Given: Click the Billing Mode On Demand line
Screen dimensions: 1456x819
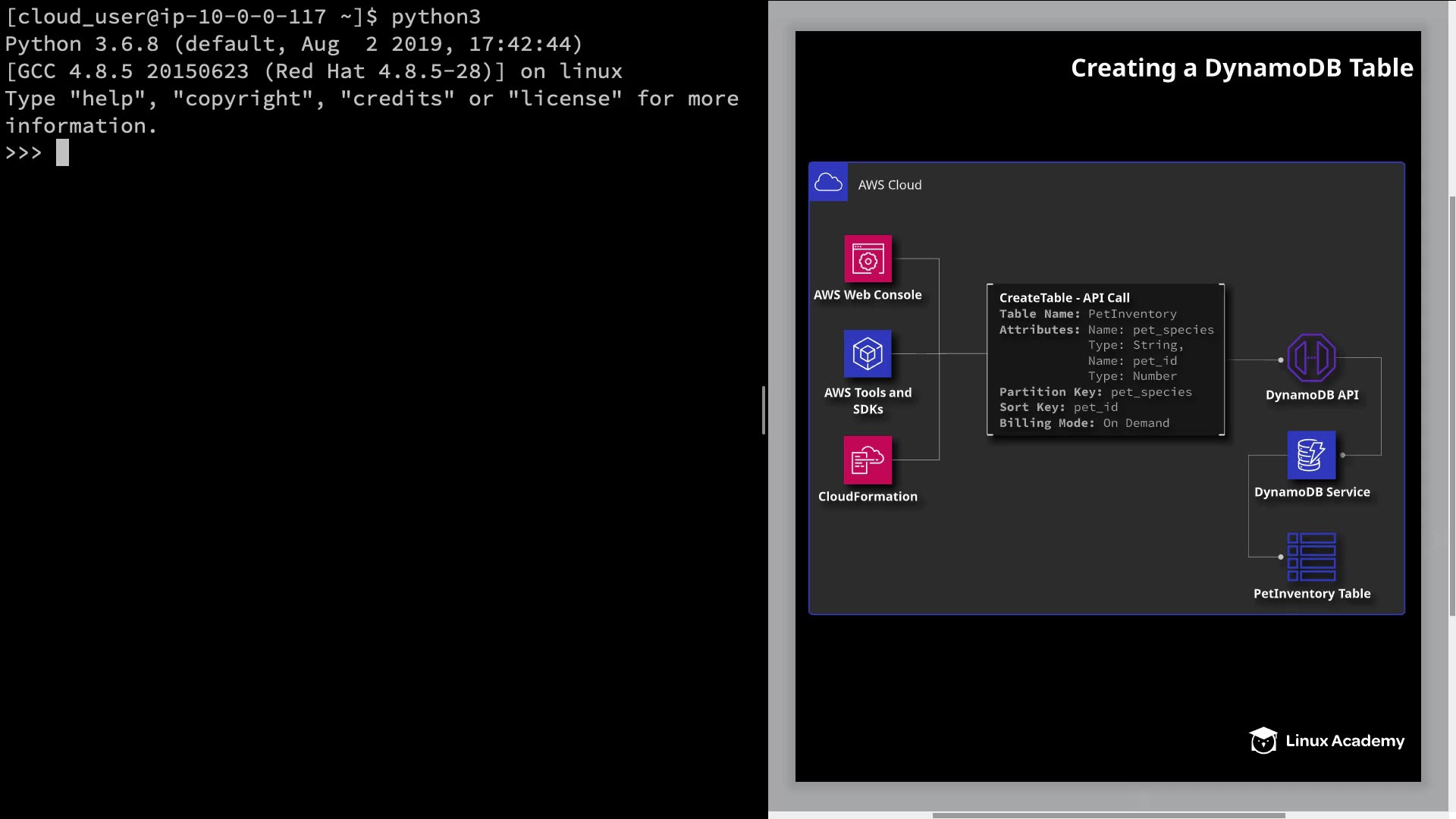Looking at the screenshot, I should [x=1084, y=423].
